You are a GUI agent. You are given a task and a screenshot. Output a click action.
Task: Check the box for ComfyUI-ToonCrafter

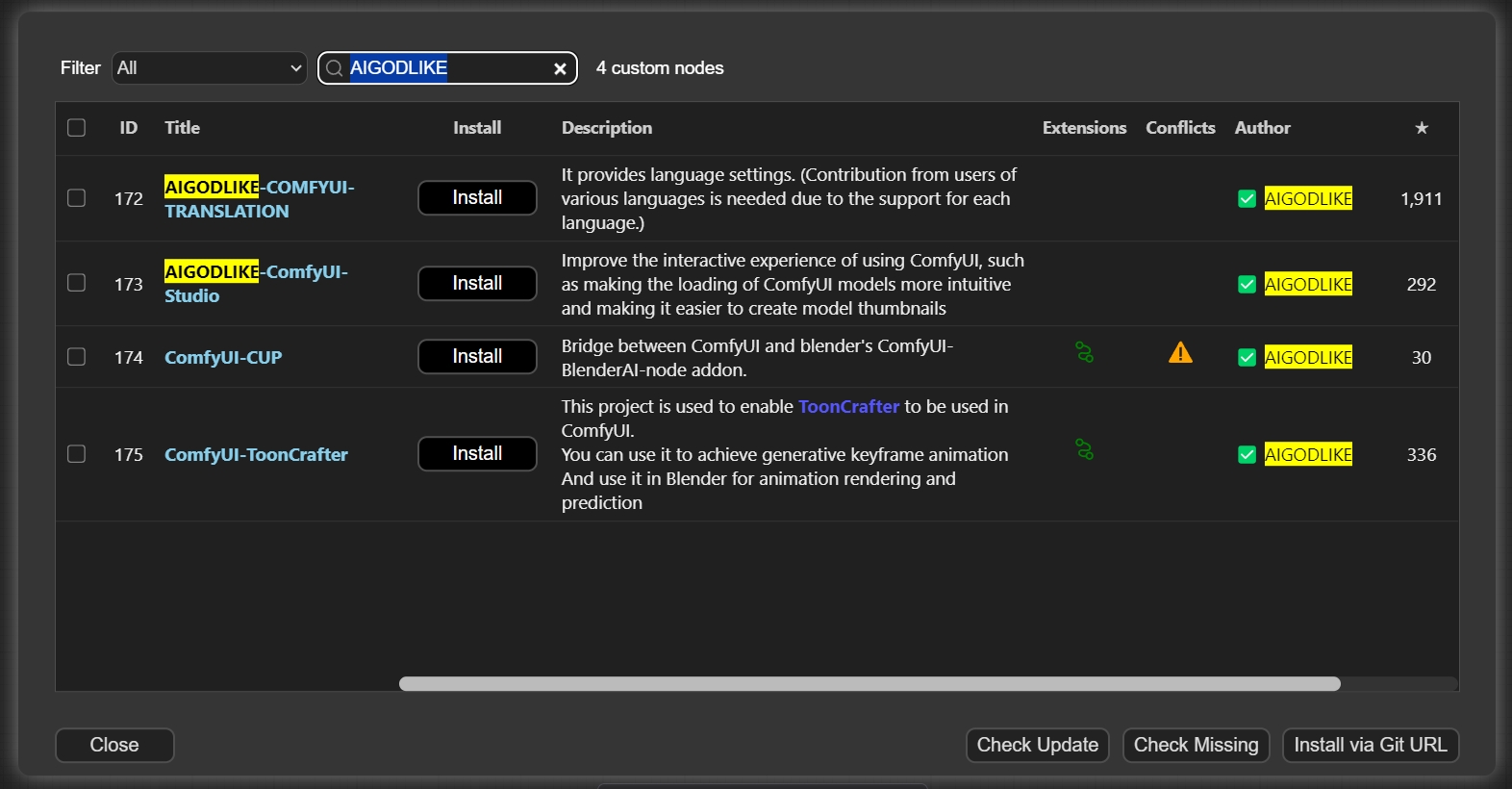(x=77, y=454)
